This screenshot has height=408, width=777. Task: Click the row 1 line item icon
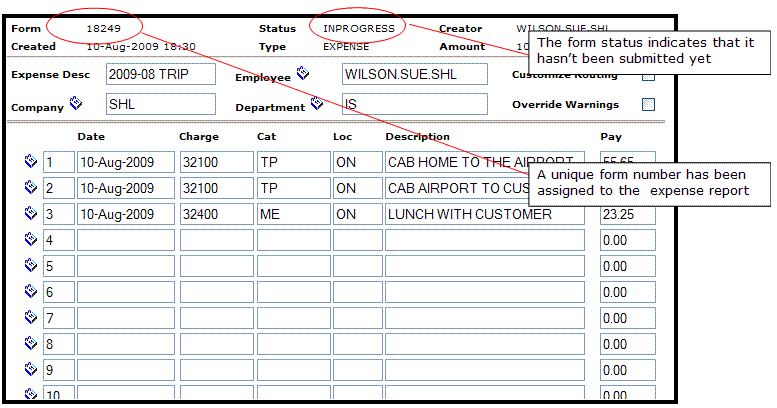(x=30, y=161)
